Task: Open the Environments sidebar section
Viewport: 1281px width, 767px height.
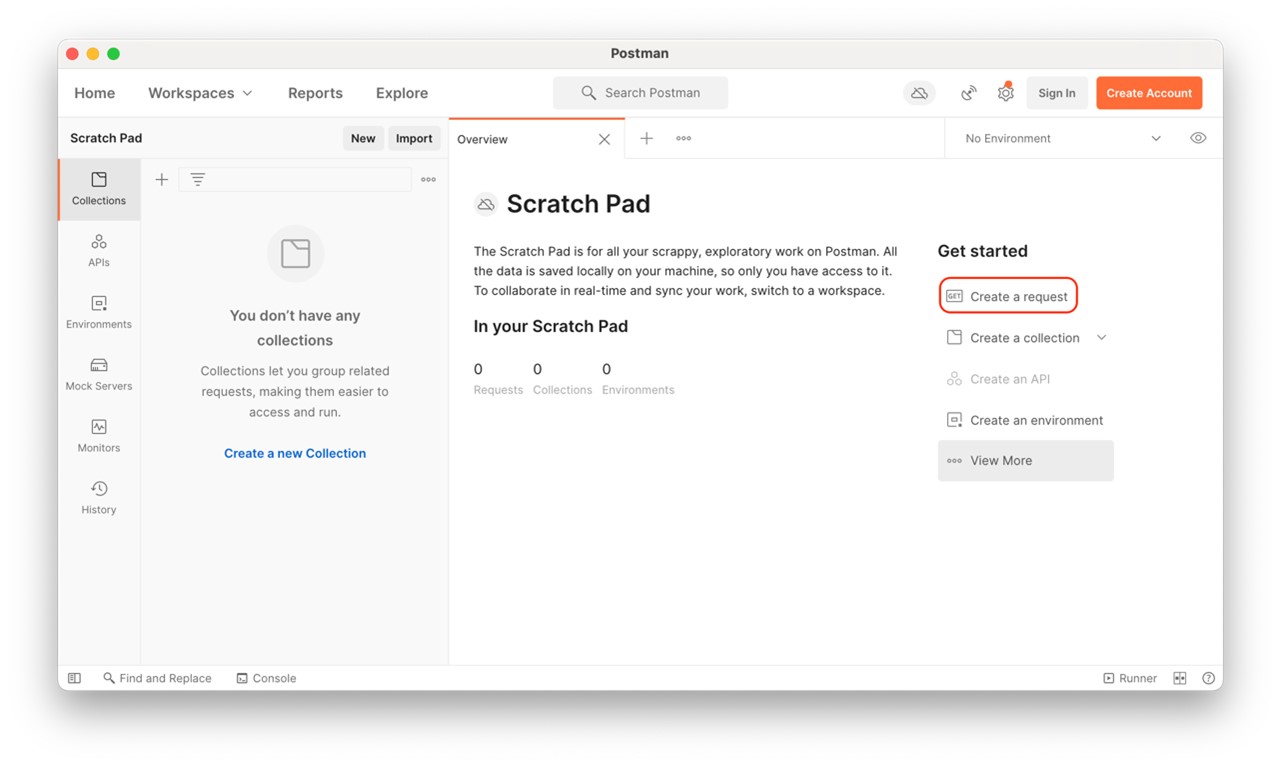Action: [98, 312]
